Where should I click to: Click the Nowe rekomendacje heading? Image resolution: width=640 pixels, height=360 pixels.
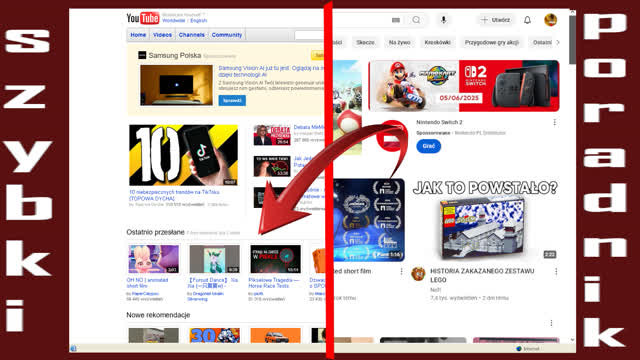(158, 315)
